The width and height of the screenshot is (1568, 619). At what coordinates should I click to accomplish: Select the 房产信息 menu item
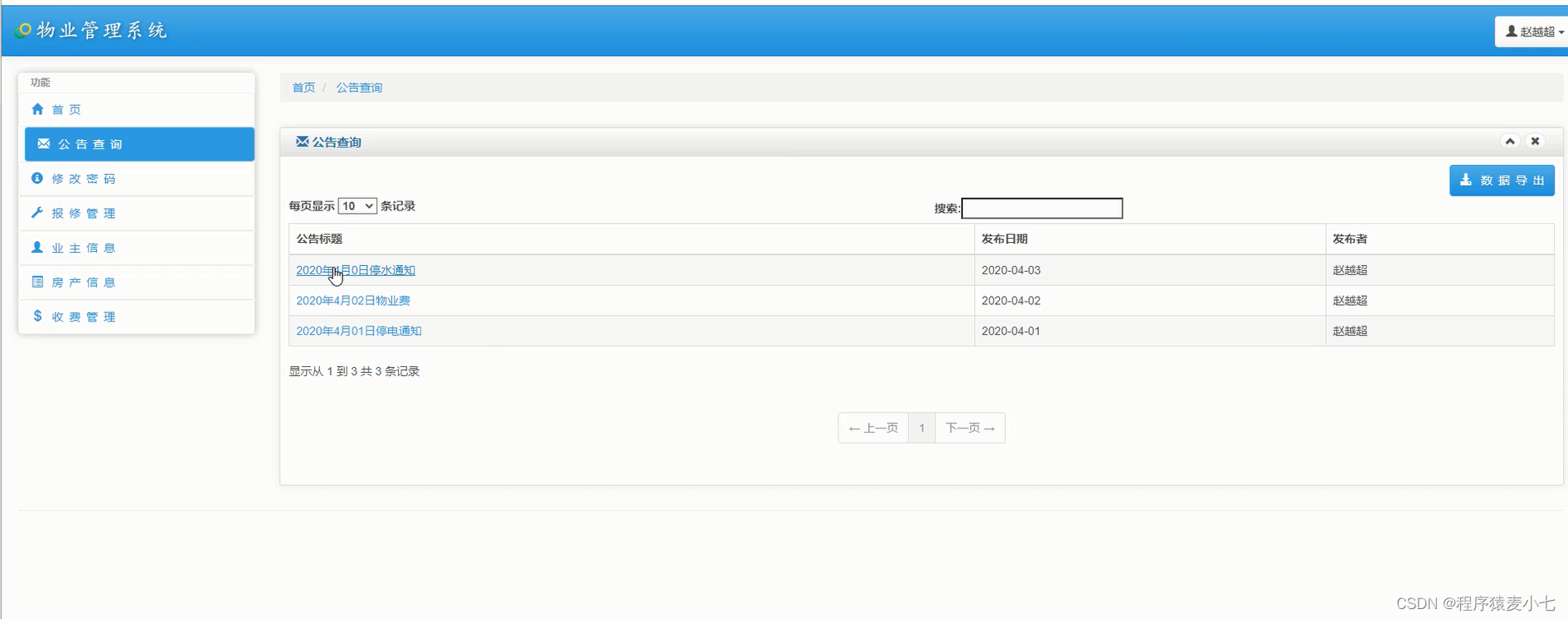click(136, 282)
